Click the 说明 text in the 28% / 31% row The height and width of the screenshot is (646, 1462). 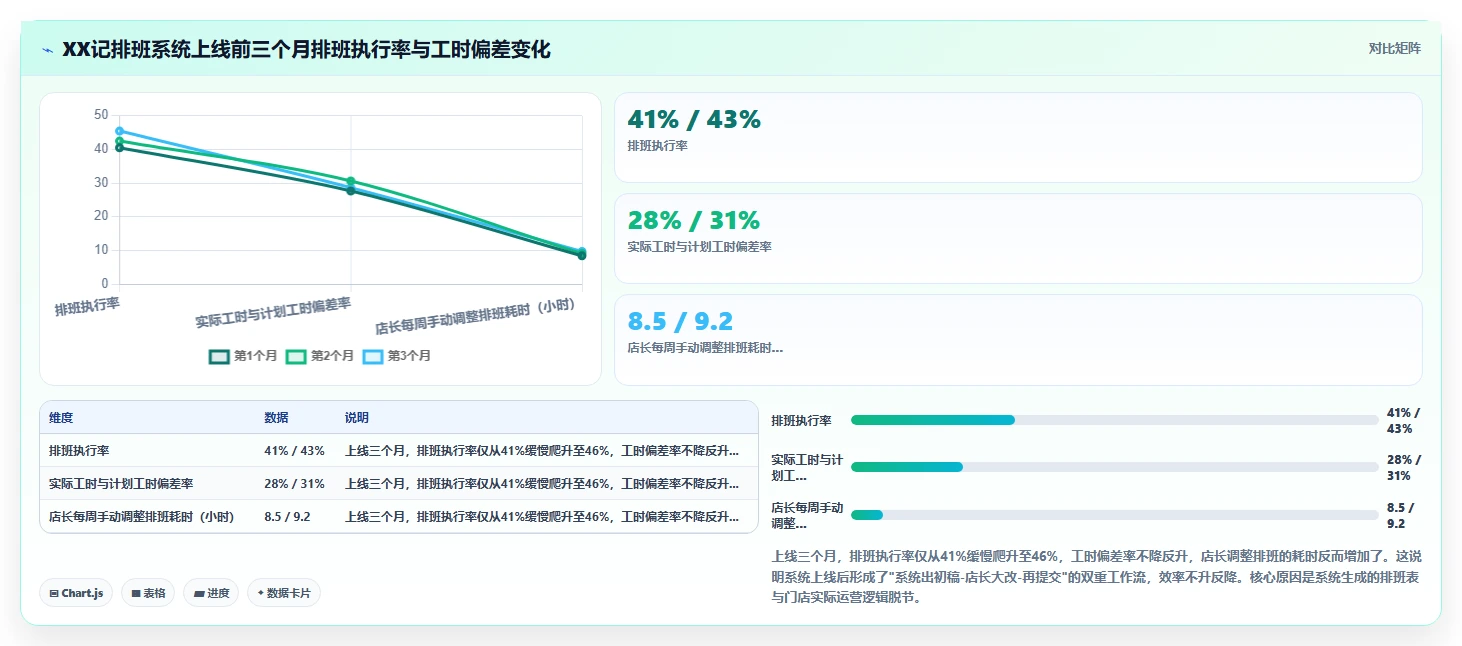click(x=542, y=484)
